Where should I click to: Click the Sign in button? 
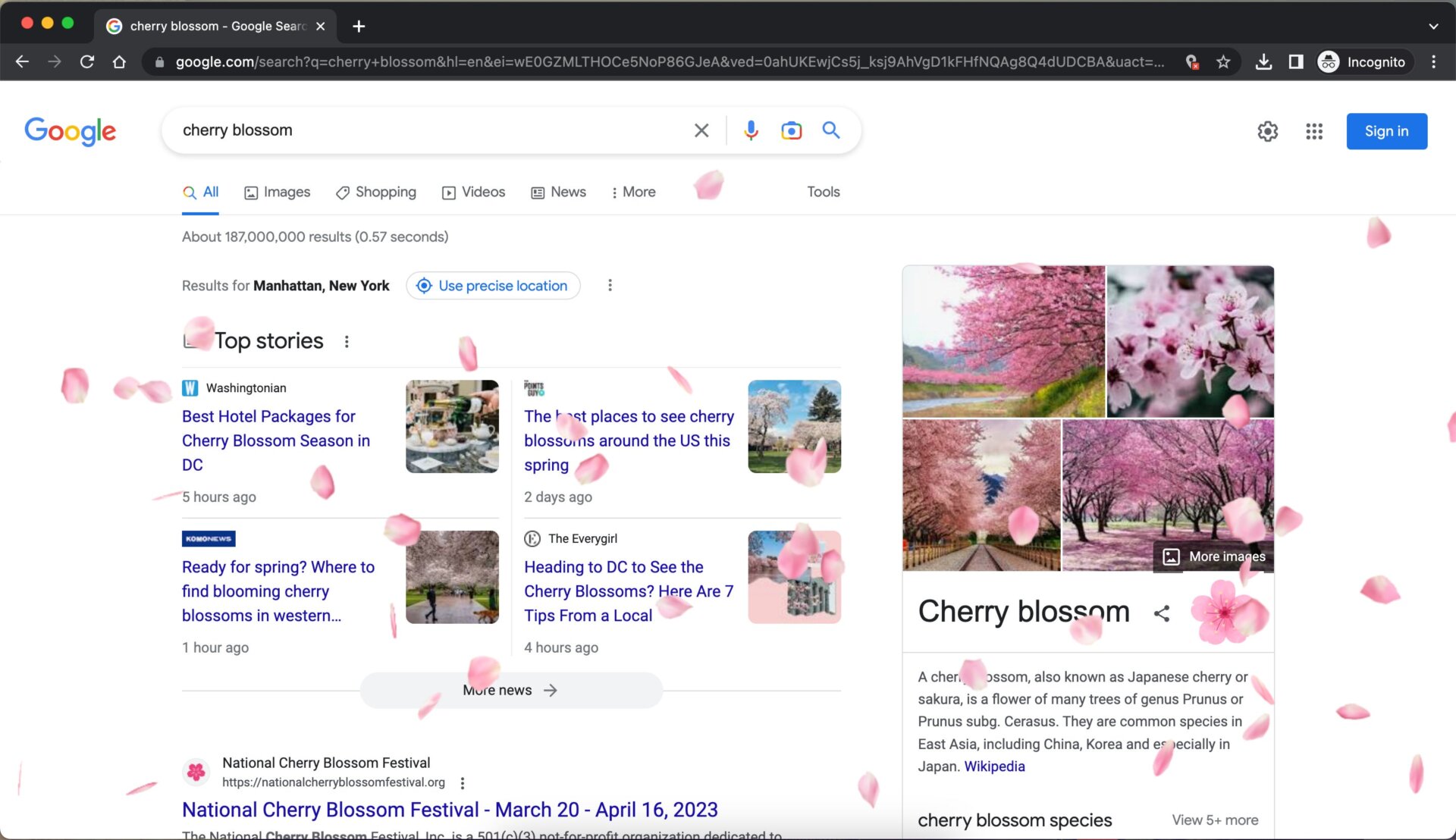pyautogui.click(x=1386, y=130)
